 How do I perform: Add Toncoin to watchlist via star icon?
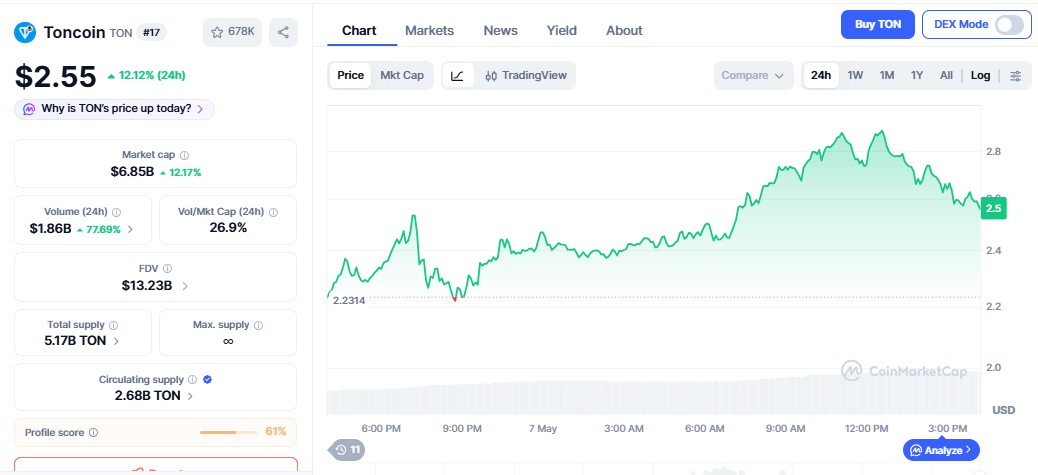click(x=232, y=32)
